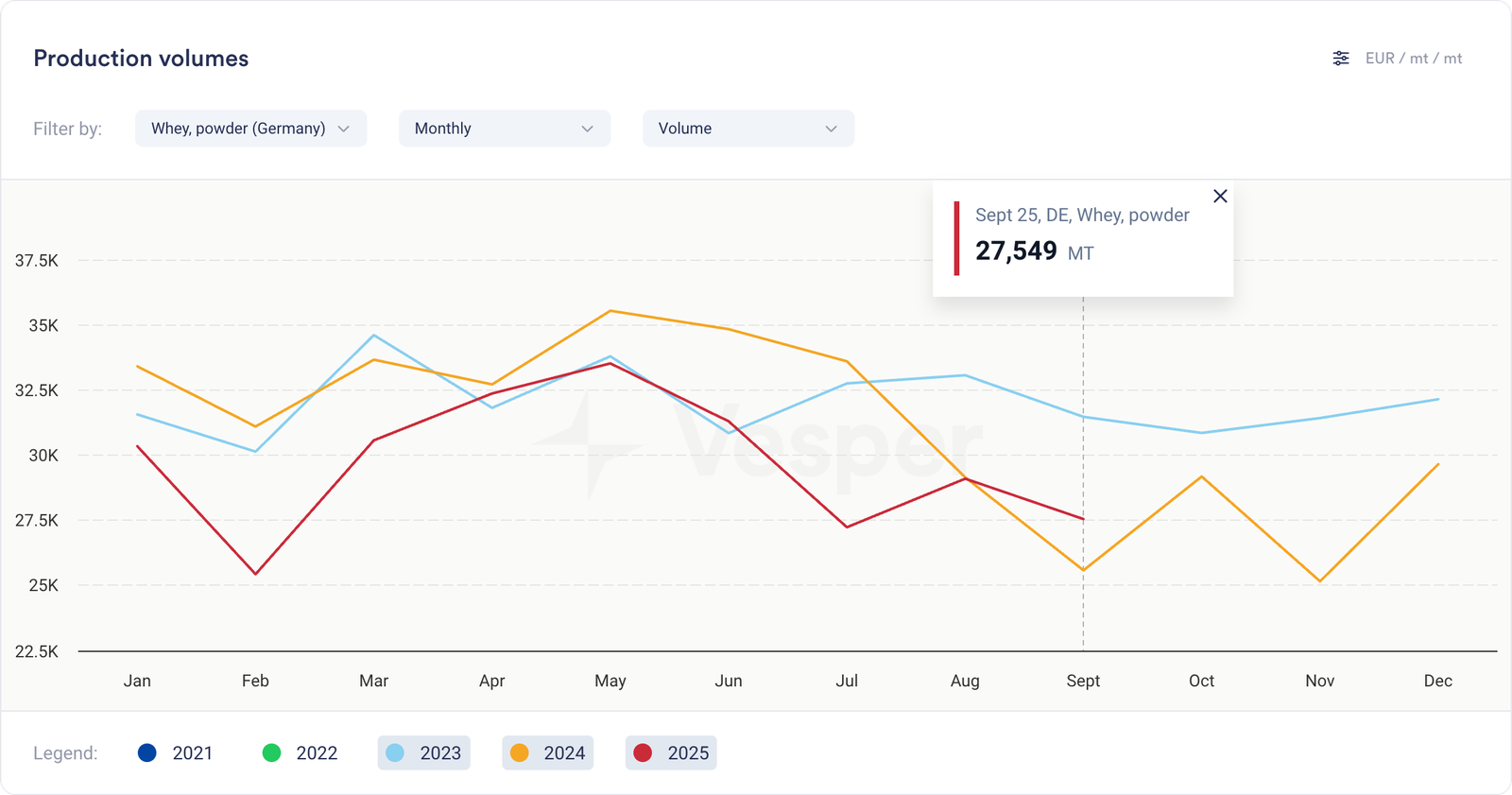This screenshot has height=795, width=1512.
Task: Click the 27,549 MT tooltip value
Action: point(1016,251)
